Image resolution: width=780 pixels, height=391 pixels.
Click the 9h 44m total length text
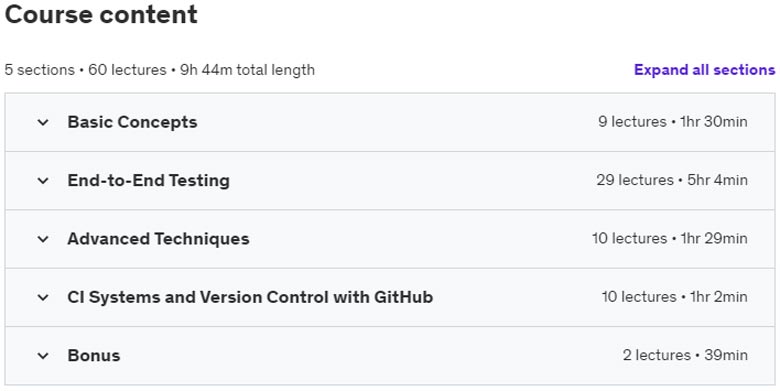point(247,70)
